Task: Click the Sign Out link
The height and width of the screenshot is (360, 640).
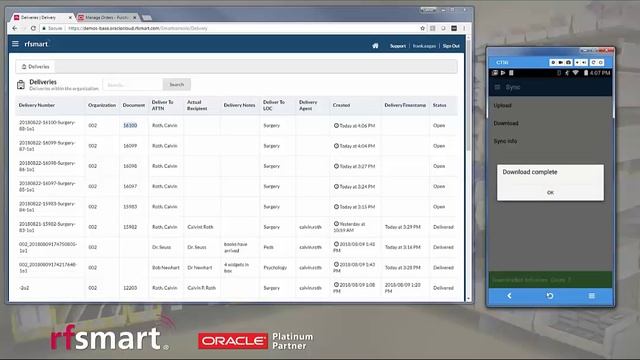Action: click(451, 46)
